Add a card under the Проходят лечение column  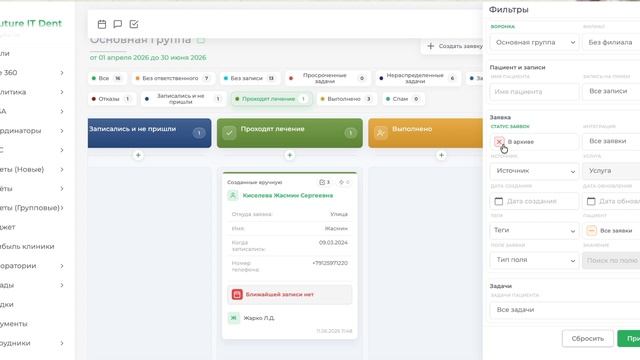pyautogui.click(x=289, y=155)
